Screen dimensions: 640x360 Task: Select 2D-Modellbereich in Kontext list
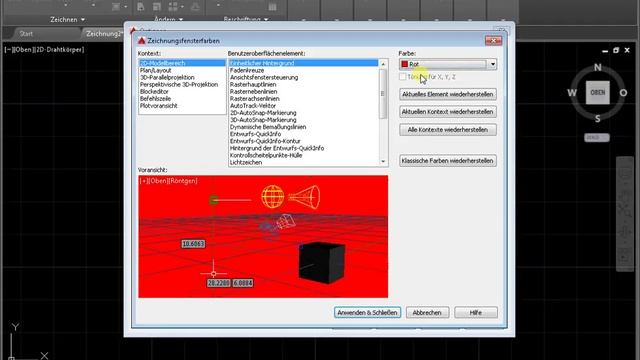[x=182, y=63]
